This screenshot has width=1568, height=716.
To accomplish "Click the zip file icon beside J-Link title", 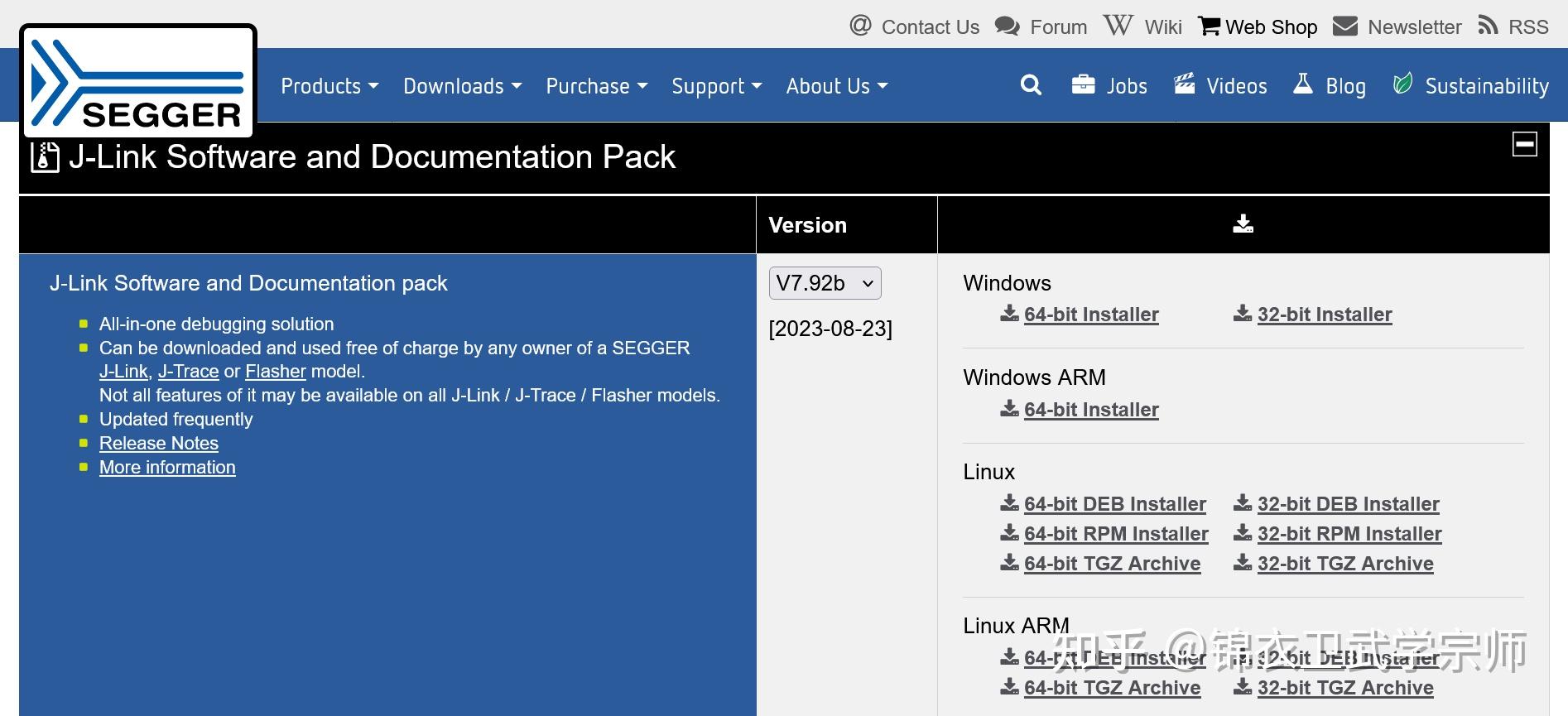I will 45,157.
